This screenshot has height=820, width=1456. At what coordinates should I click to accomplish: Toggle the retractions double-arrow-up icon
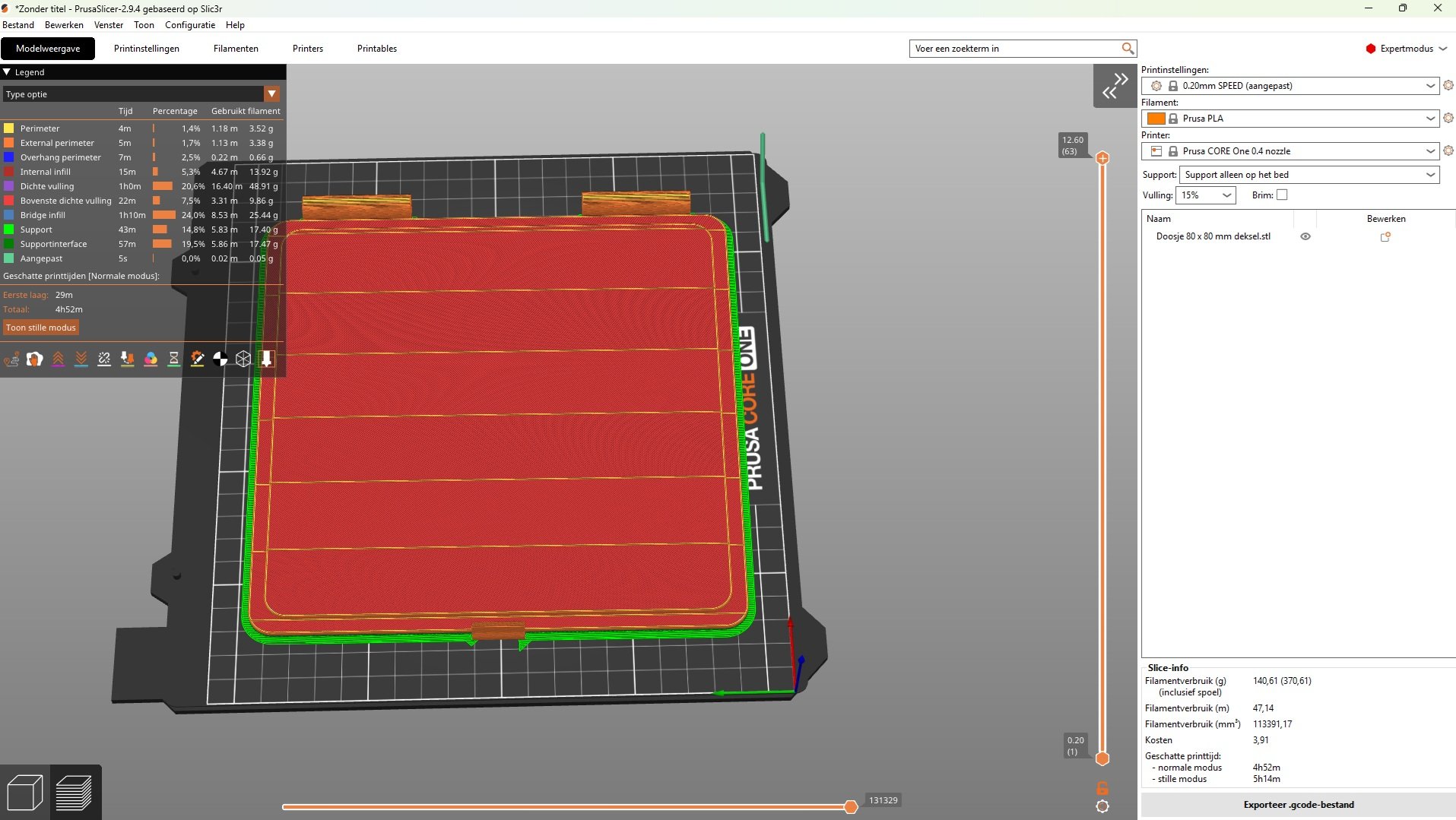[x=58, y=359]
